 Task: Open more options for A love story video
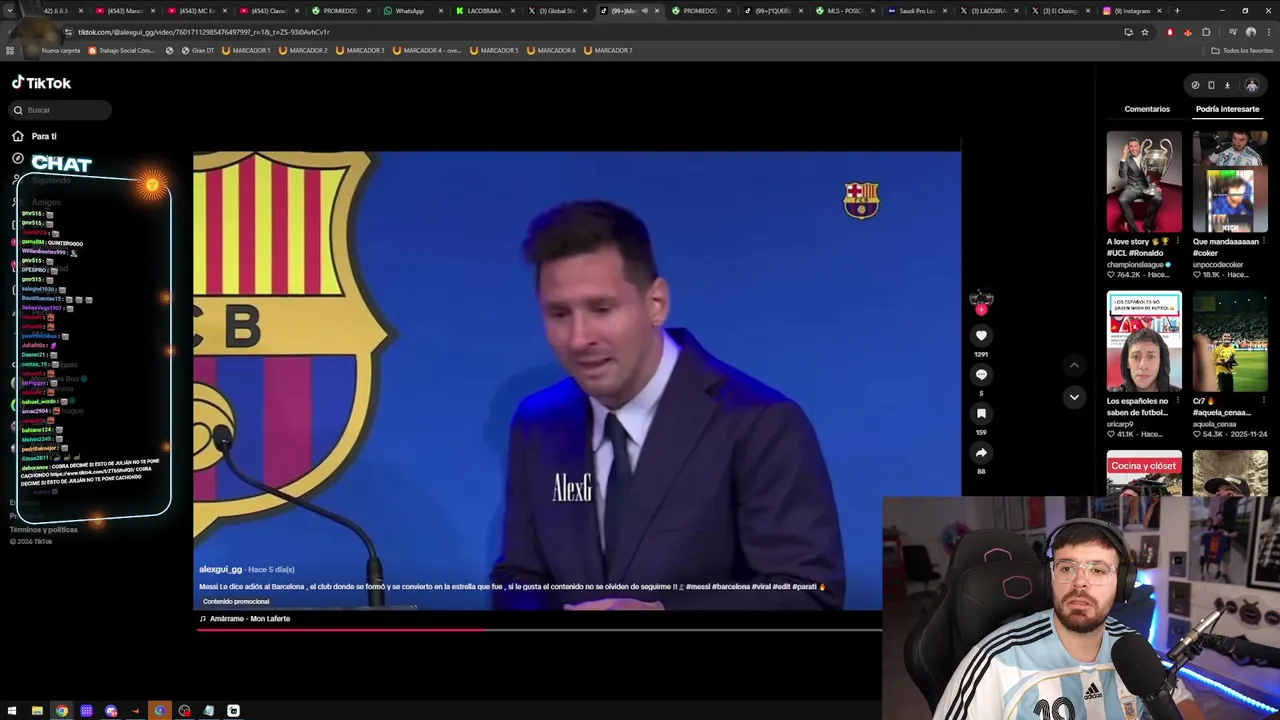pos(1178,241)
